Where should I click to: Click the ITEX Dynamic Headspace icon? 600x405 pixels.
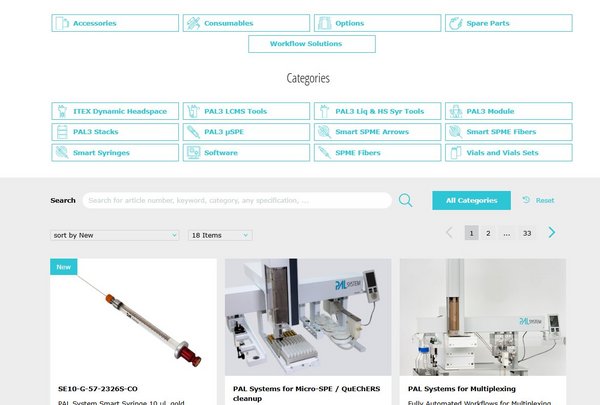click(x=62, y=111)
